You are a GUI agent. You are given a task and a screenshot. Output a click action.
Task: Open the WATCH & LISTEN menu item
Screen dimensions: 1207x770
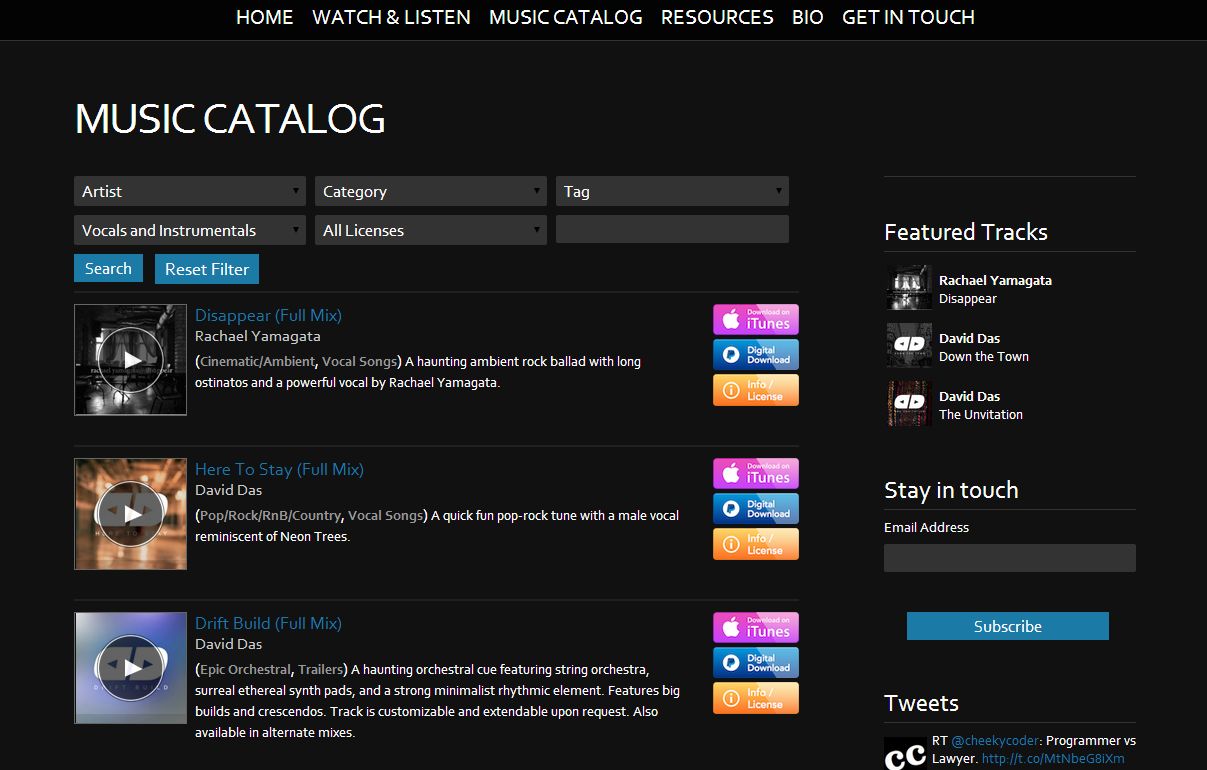[x=391, y=17]
